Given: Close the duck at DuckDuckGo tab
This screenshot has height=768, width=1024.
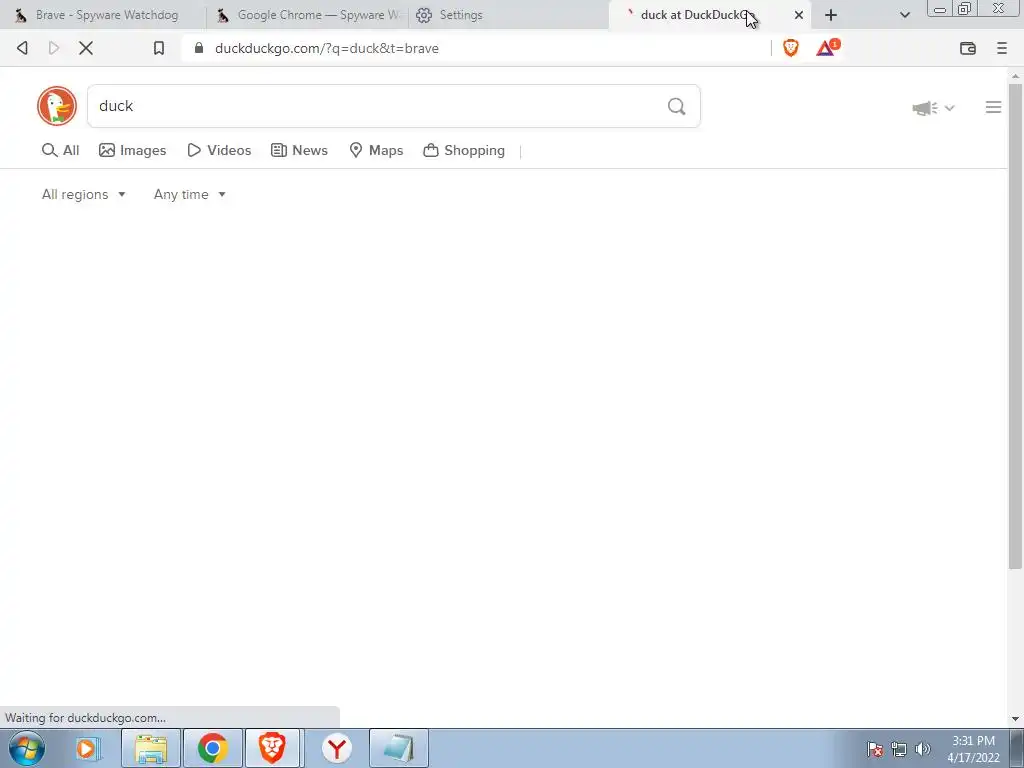Looking at the screenshot, I should click(798, 15).
